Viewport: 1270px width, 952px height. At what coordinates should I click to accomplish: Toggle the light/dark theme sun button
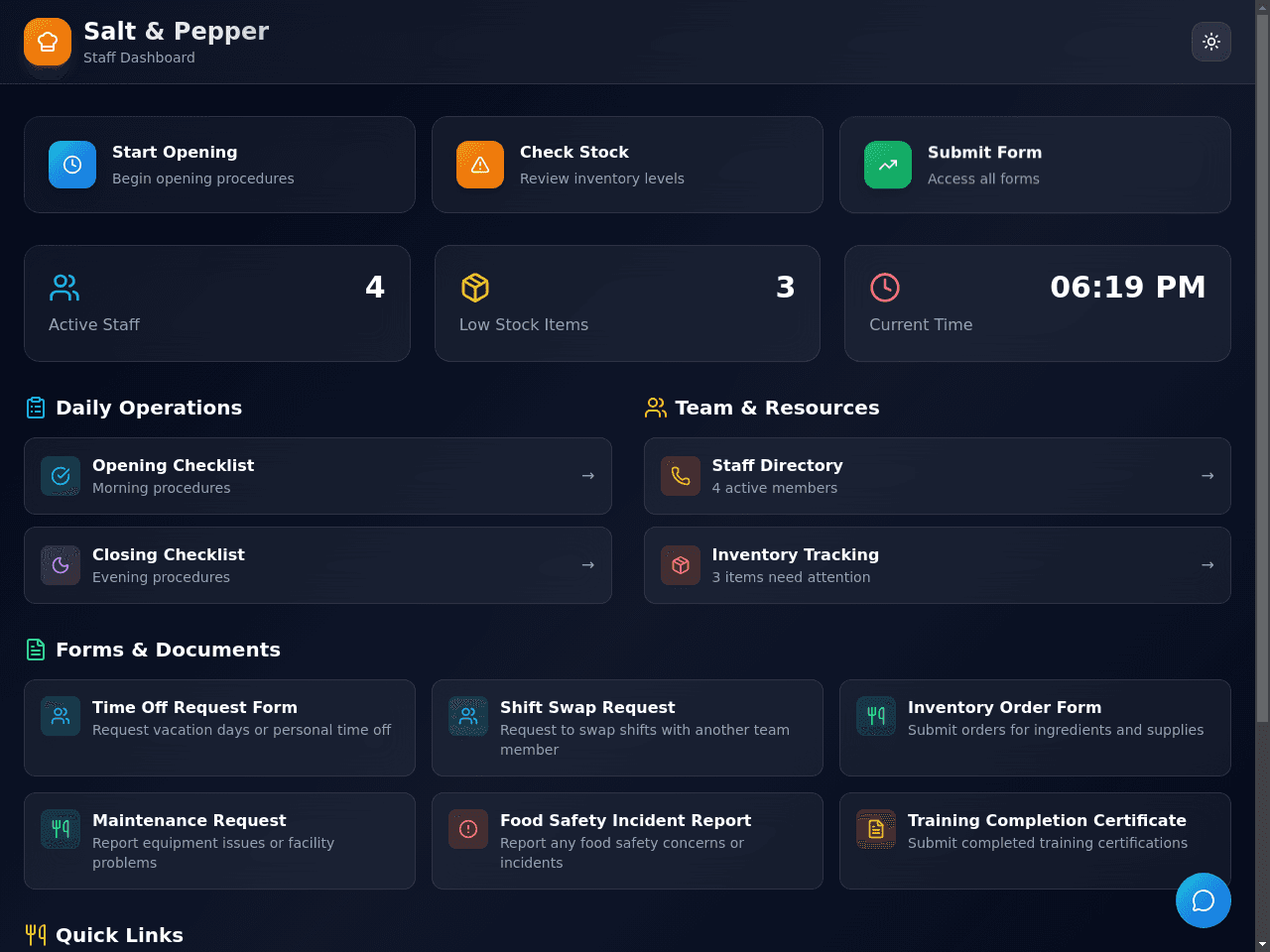[1211, 42]
